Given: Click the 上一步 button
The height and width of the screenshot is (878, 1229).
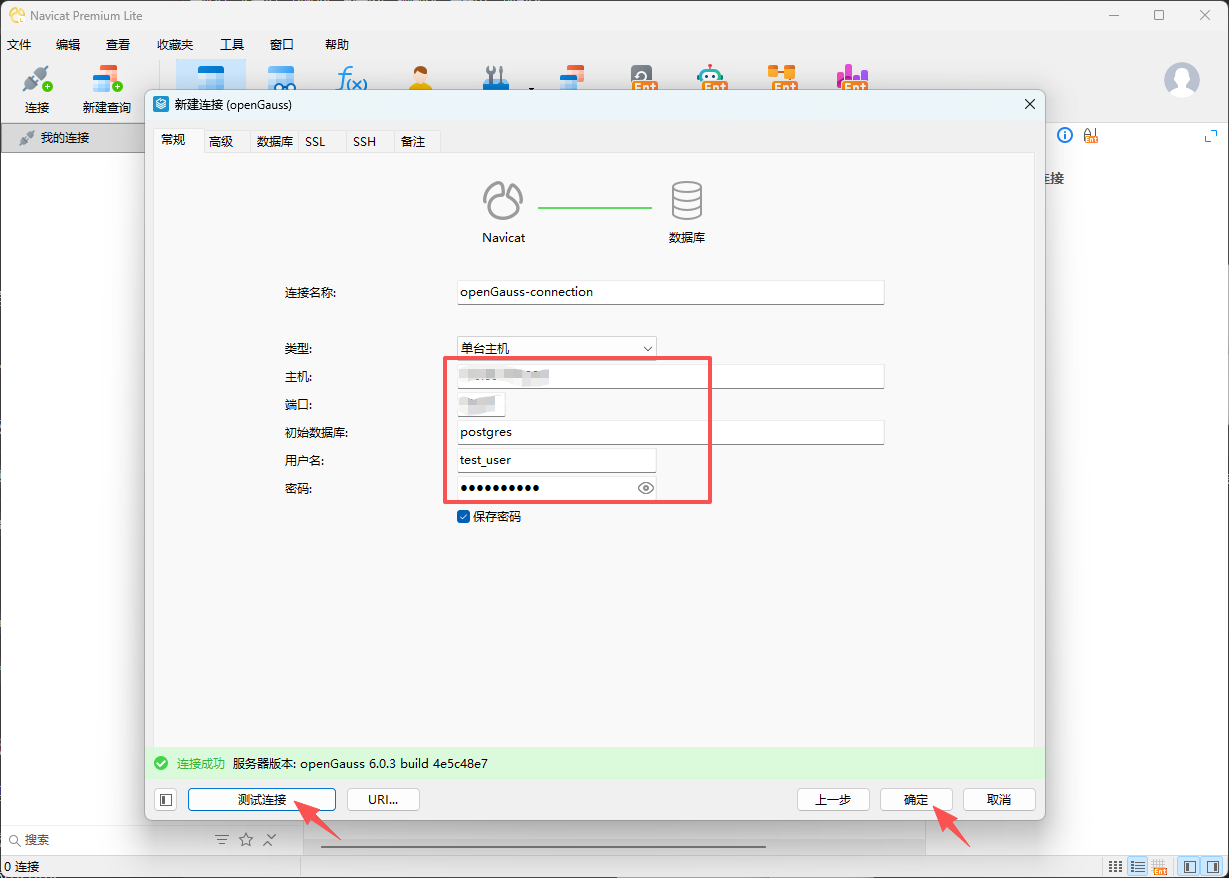Looking at the screenshot, I should click(833, 799).
